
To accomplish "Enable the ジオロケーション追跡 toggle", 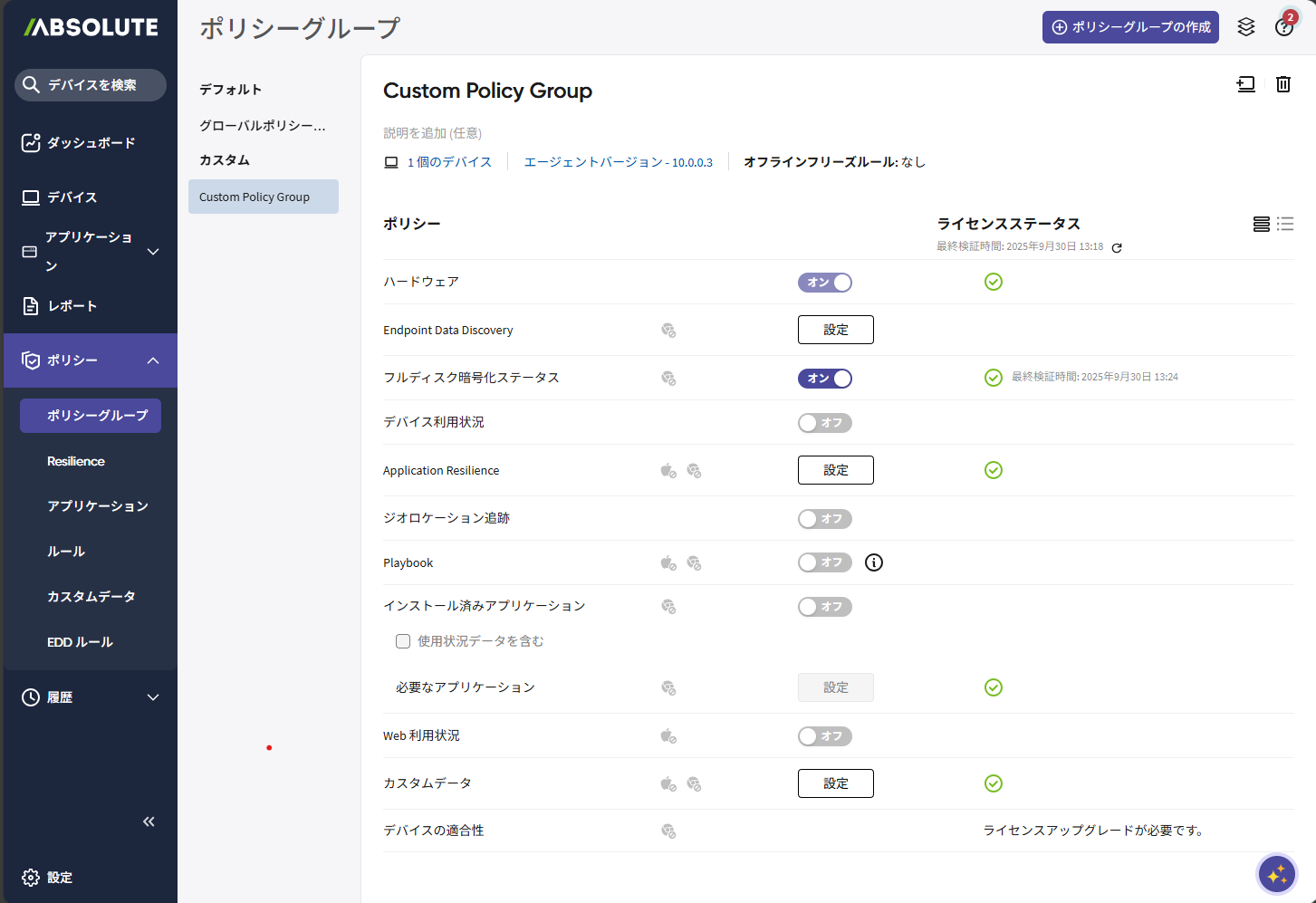I will tap(824, 519).
